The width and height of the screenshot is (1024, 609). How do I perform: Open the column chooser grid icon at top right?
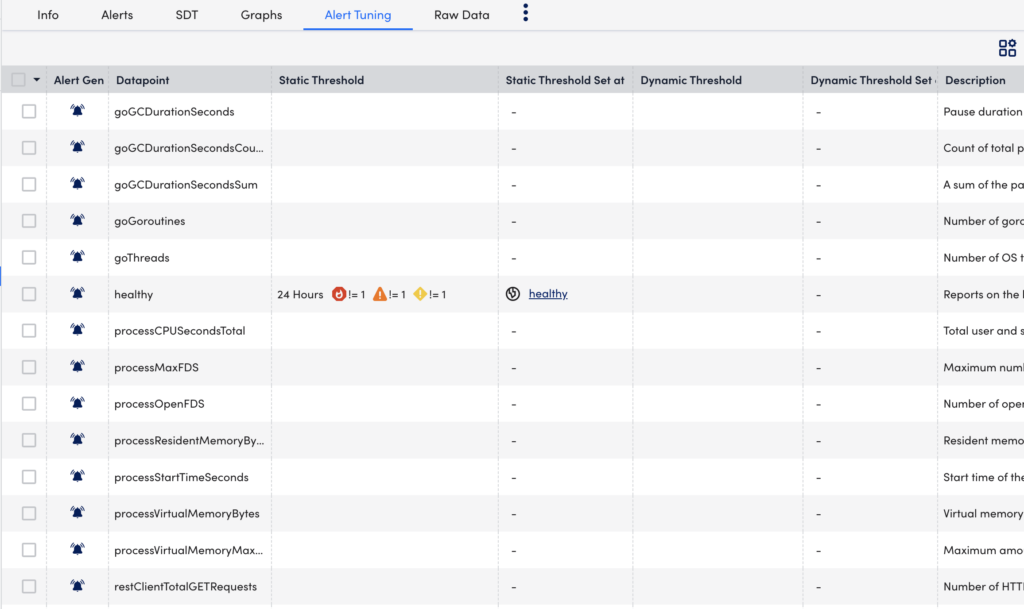(1007, 47)
